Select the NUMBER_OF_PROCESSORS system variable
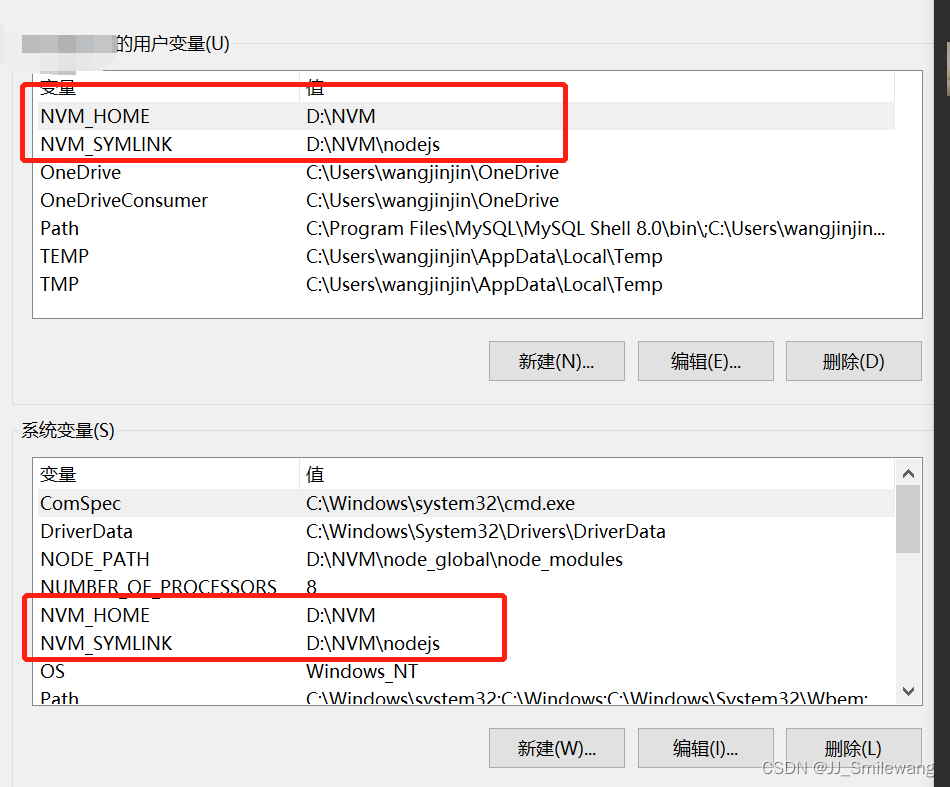The height and width of the screenshot is (787, 950). 158,587
